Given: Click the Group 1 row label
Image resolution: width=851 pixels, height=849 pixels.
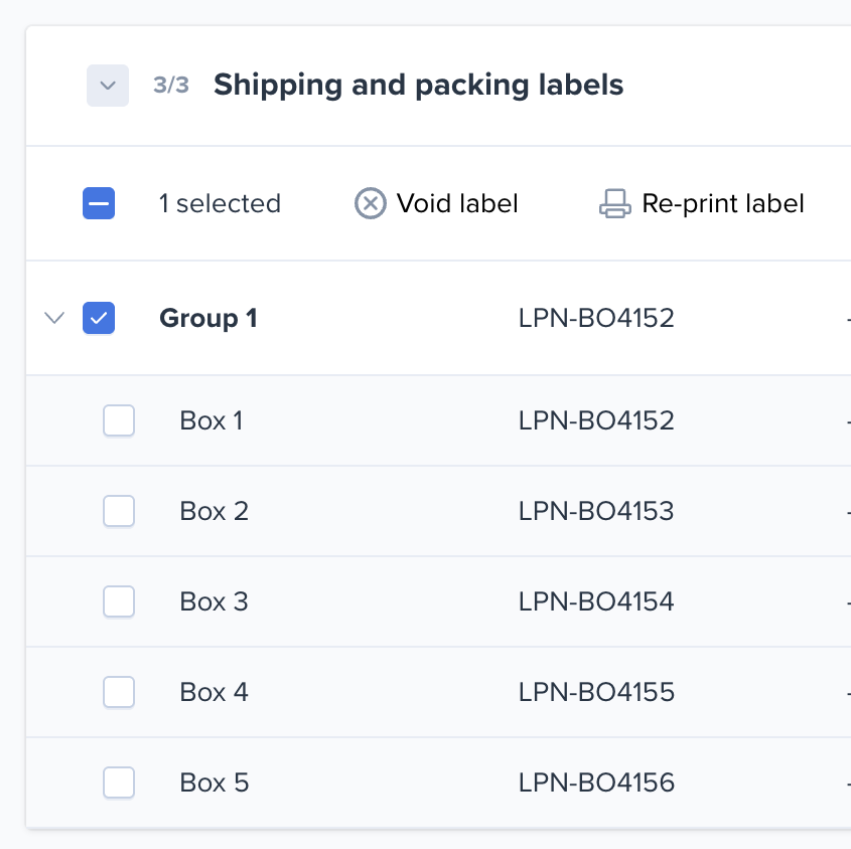Looking at the screenshot, I should (x=208, y=318).
